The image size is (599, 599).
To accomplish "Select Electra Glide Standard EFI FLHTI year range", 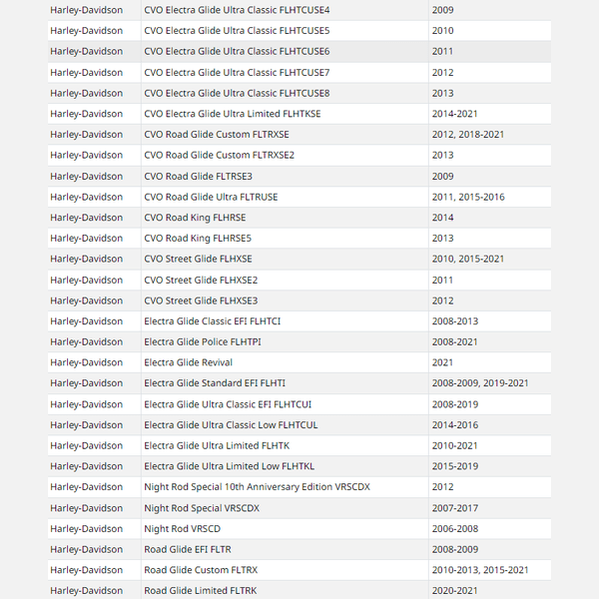I will tap(480, 383).
